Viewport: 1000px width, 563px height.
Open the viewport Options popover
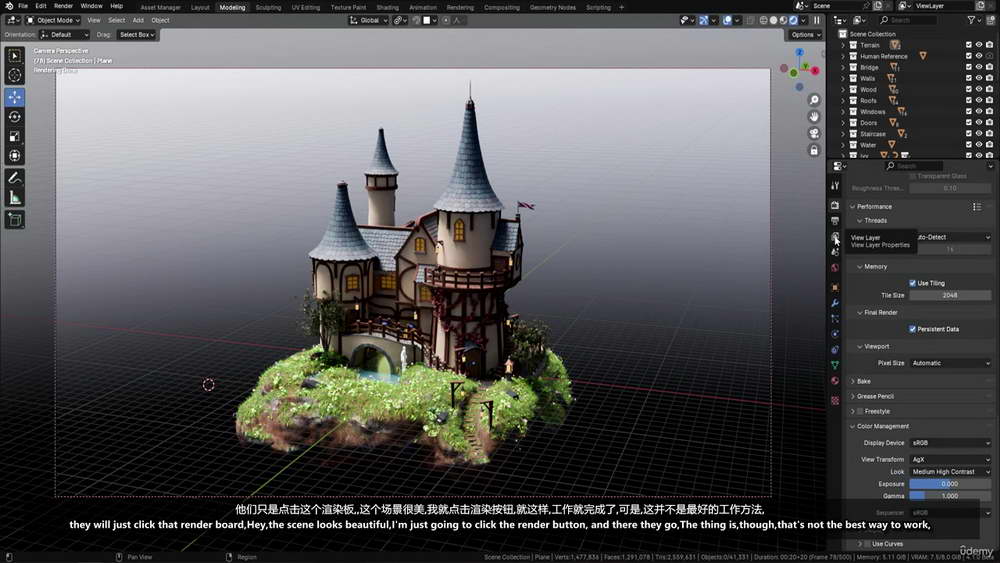(806, 35)
